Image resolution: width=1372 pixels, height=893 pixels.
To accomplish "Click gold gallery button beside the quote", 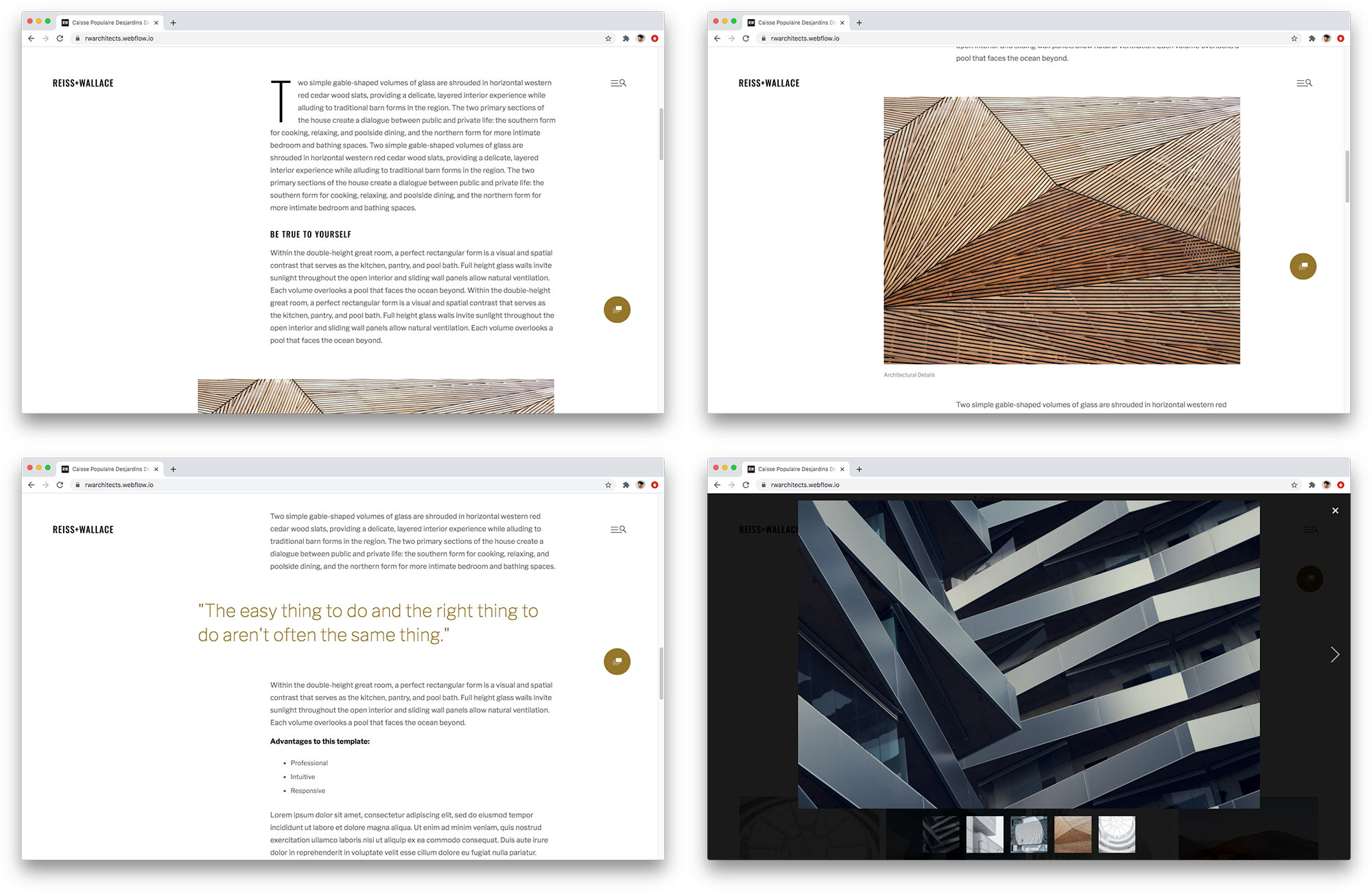I will tap(617, 661).
